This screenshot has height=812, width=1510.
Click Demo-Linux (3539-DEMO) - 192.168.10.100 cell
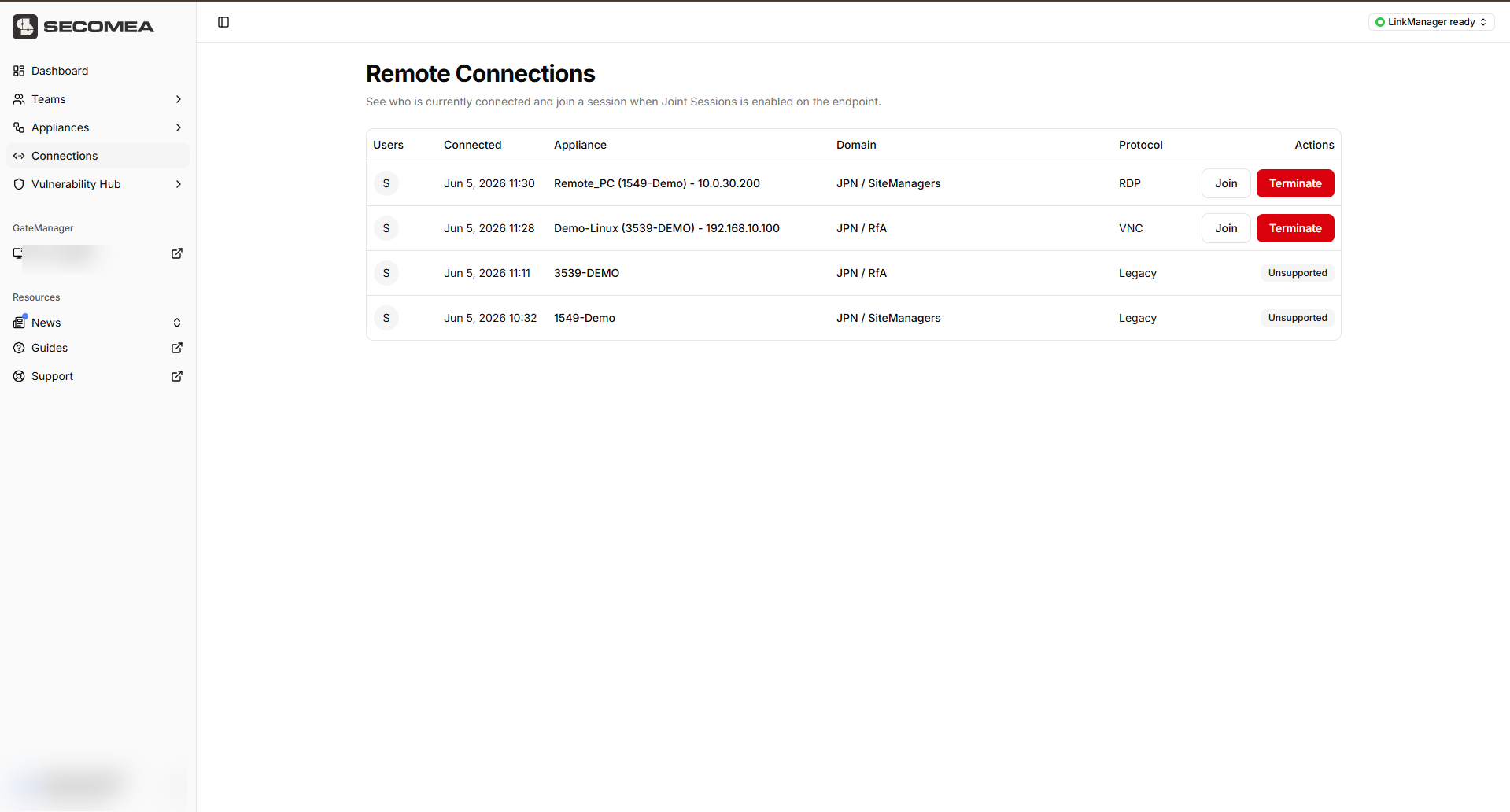(x=666, y=228)
